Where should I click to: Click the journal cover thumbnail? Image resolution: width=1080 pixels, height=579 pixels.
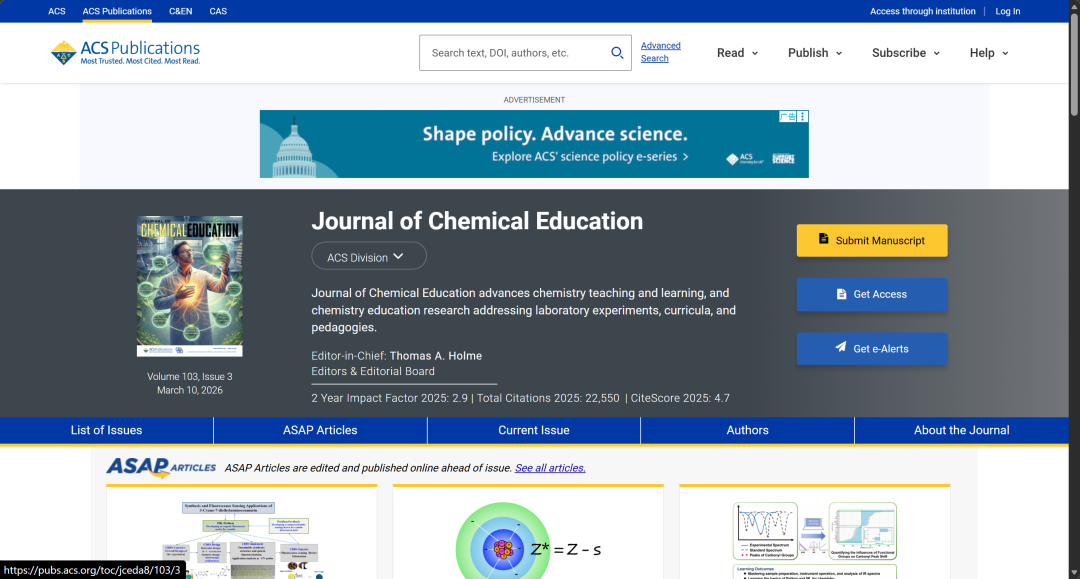(x=190, y=287)
